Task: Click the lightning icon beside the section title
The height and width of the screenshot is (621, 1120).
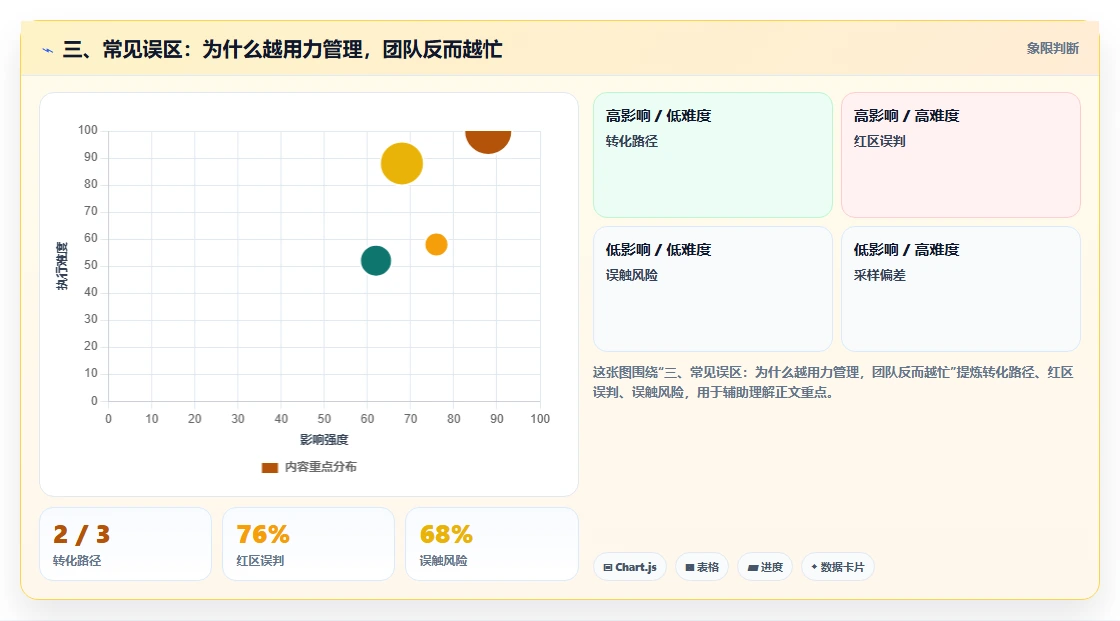Action: [x=47, y=50]
